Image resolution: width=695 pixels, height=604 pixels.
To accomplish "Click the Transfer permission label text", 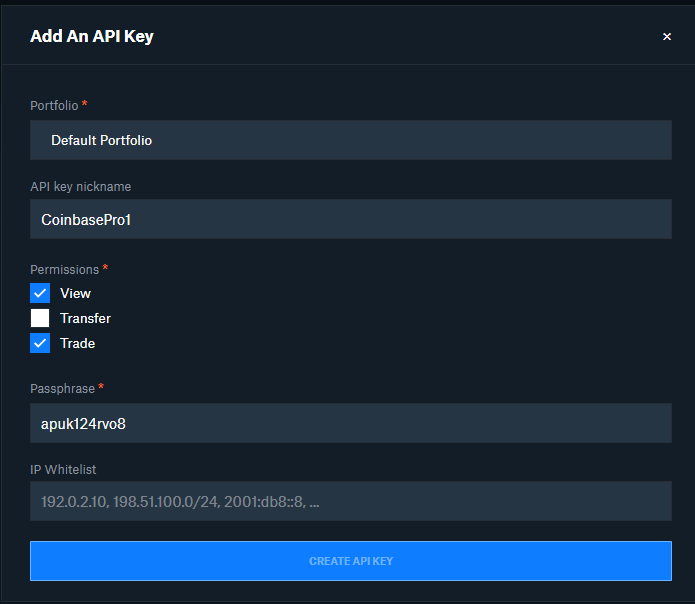I will pos(86,318).
